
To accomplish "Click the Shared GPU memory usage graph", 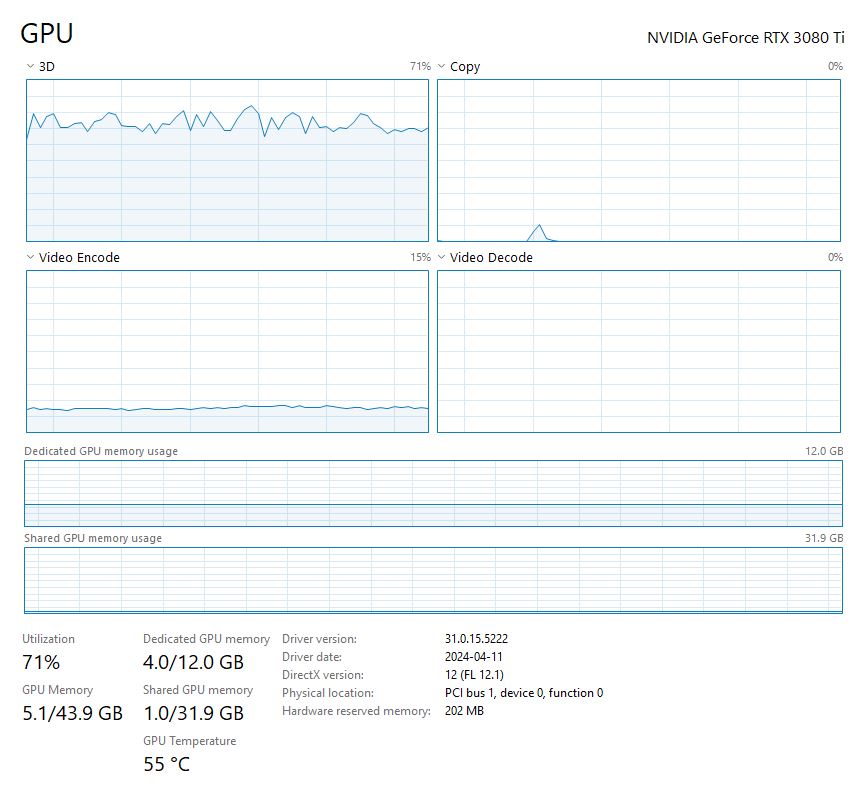I will (x=433, y=580).
